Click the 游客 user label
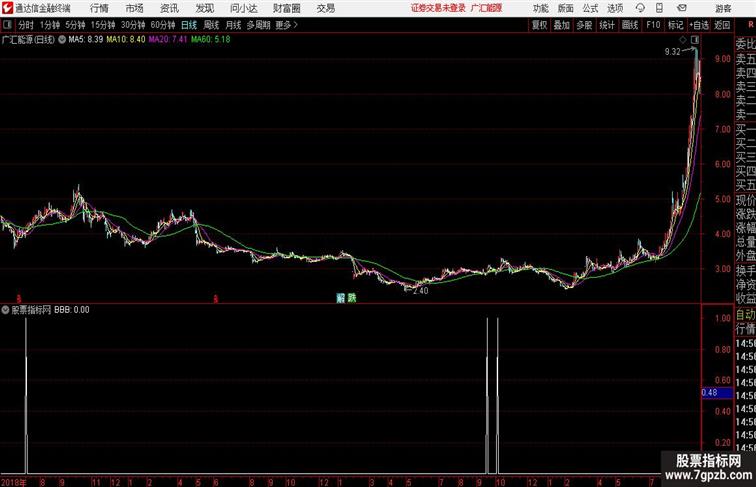Viewport: 756px width, 487px height. point(723,8)
